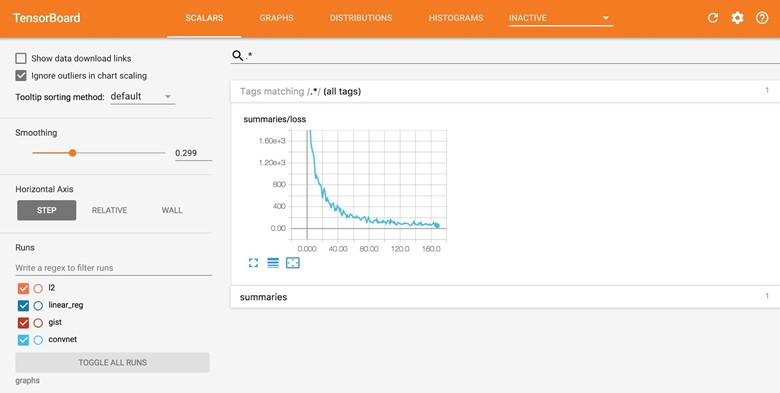The image size is (780, 393).
Task: Select only convnet run radio button
Action: click(38, 340)
